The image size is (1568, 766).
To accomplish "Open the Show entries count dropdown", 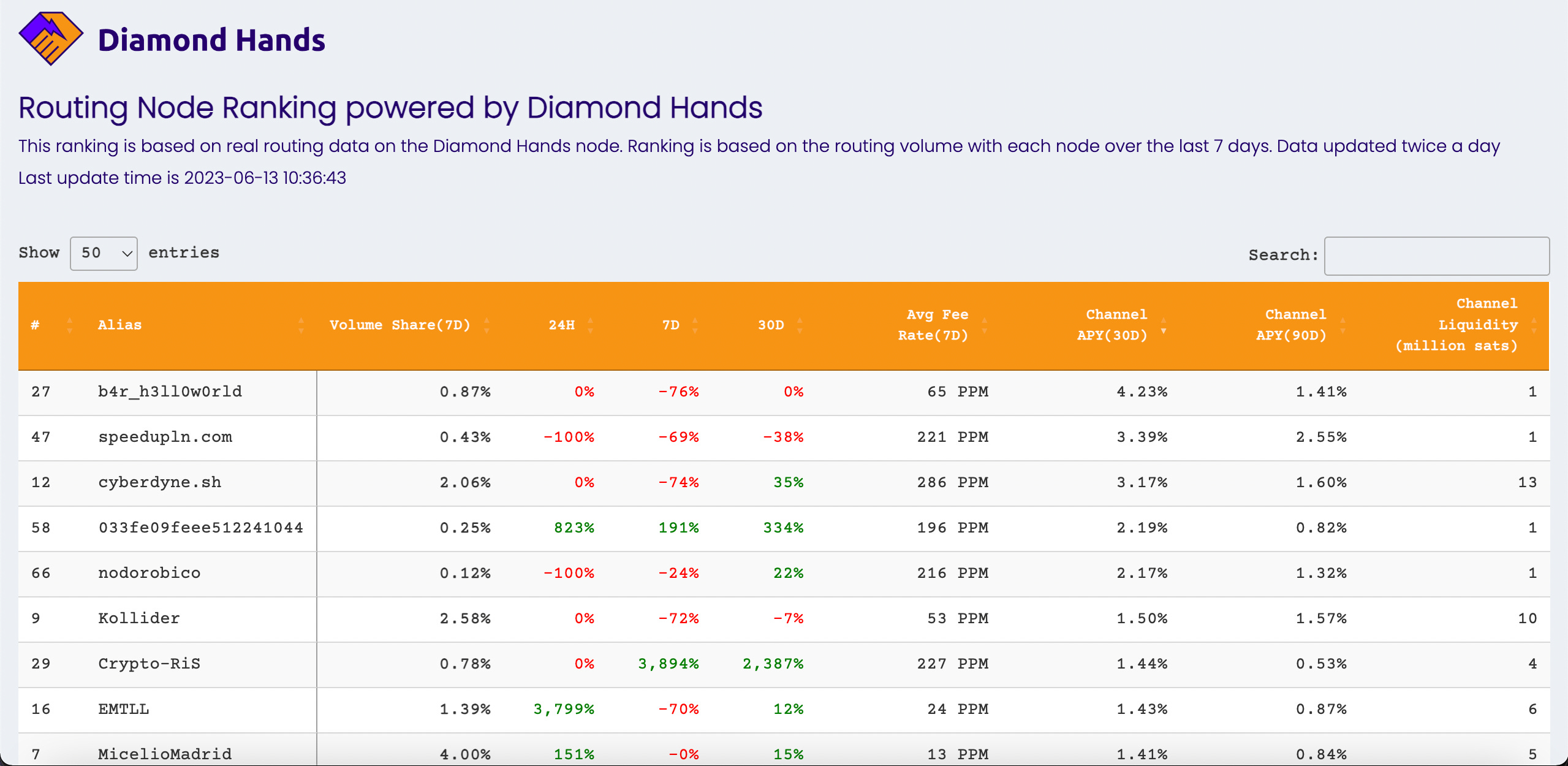I will (x=104, y=253).
